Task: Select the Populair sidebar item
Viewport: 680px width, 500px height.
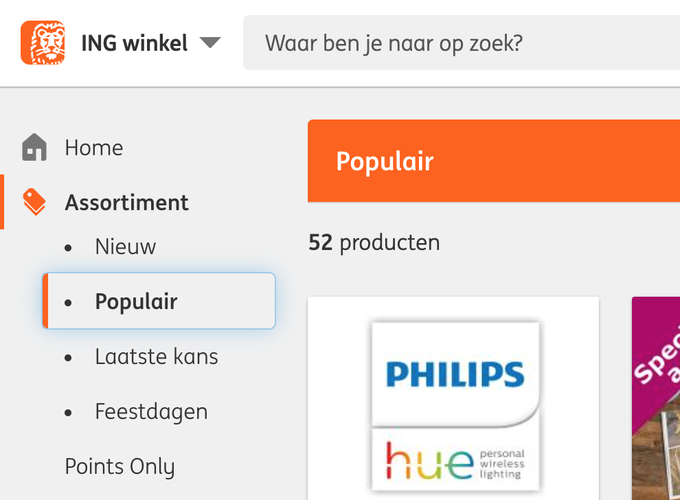Action: tap(136, 301)
